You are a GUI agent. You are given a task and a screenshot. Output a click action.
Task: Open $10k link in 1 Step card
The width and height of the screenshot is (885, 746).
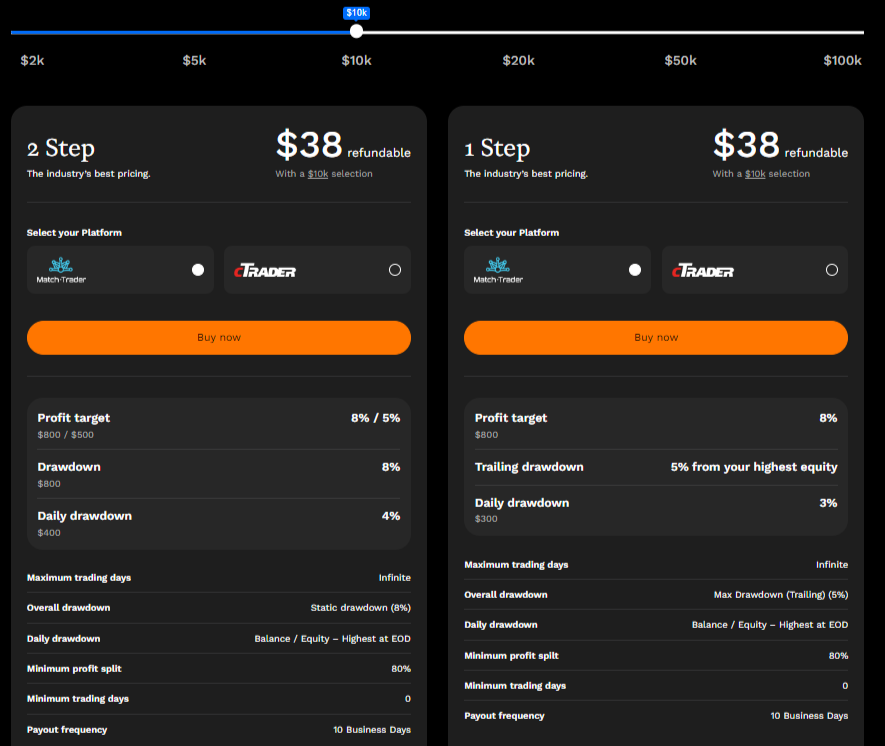pos(755,174)
